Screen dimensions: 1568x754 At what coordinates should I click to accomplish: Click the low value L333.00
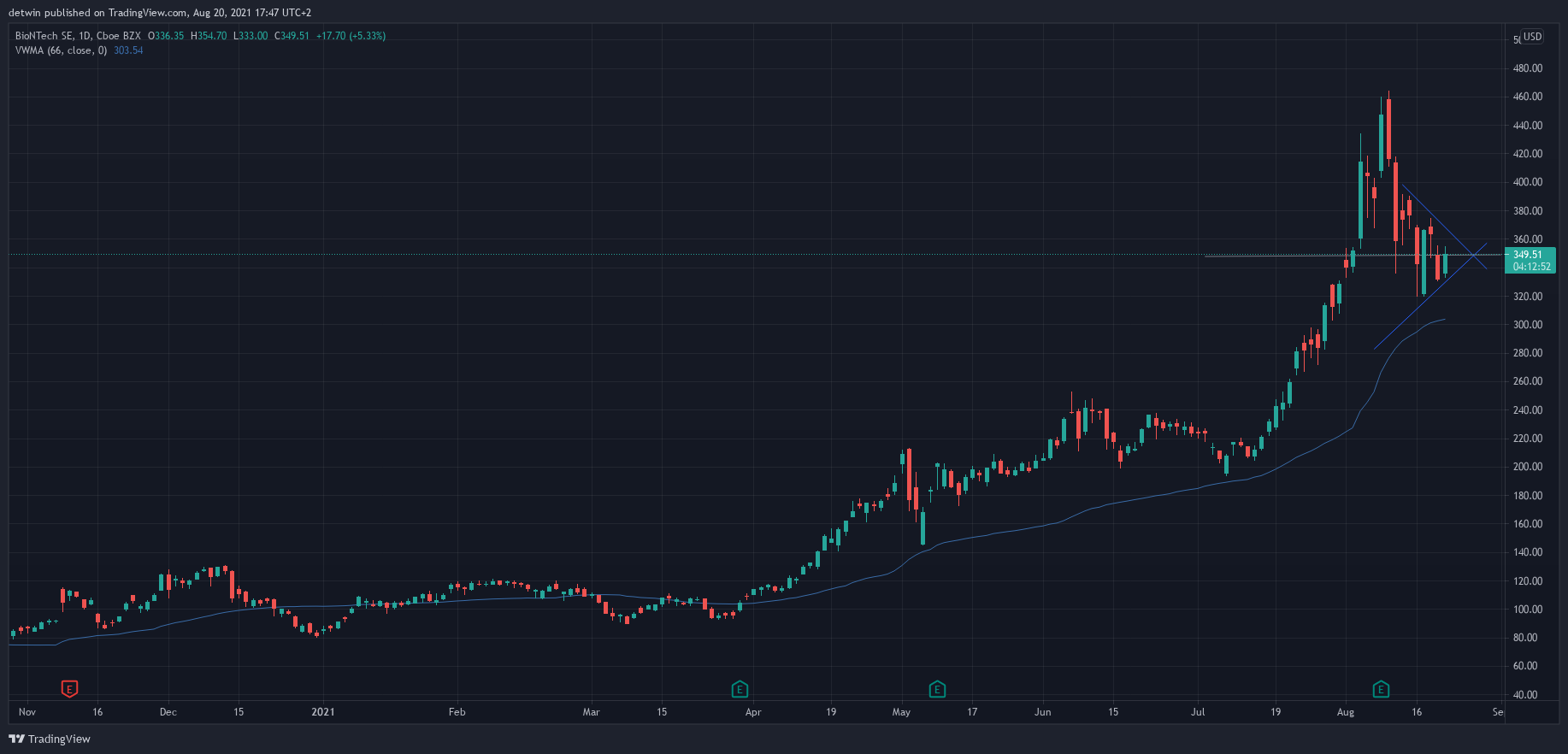(251, 36)
